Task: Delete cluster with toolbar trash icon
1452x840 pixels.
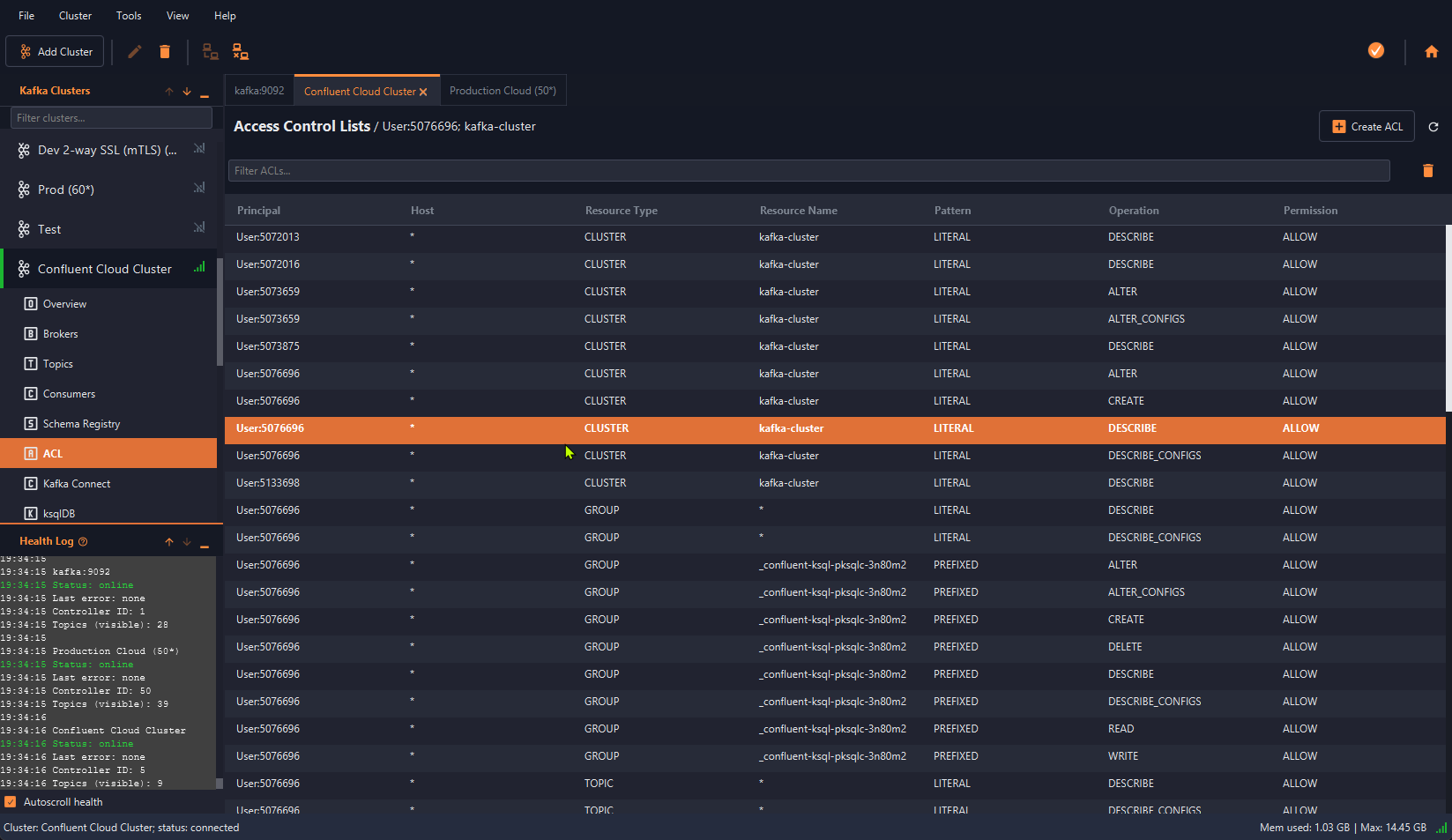Action: 164,51
